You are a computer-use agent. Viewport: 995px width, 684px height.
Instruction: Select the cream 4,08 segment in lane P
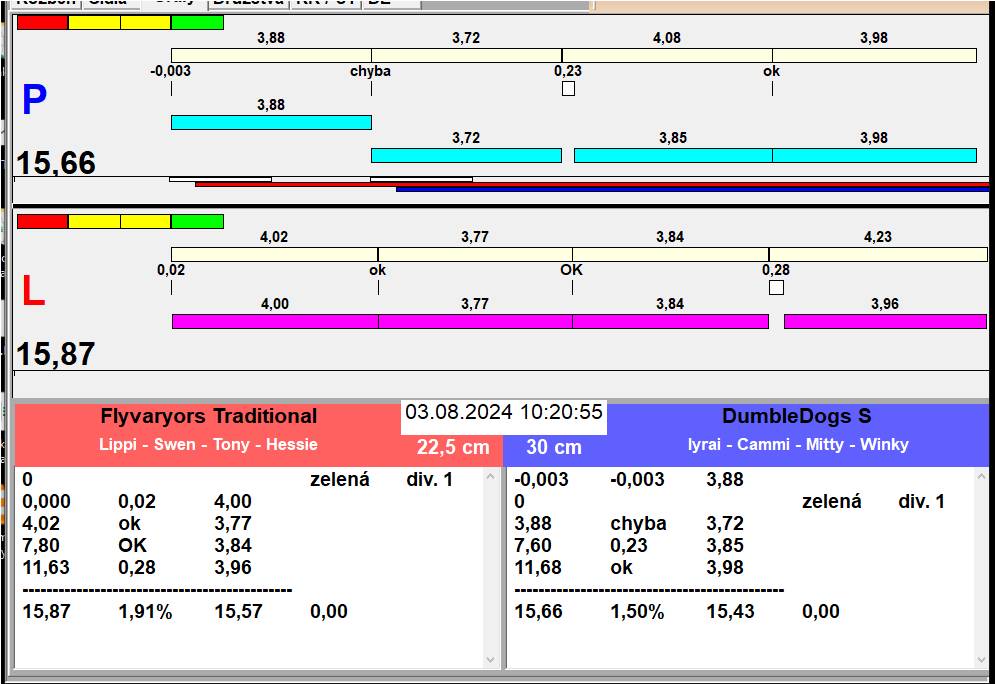click(666, 55)
